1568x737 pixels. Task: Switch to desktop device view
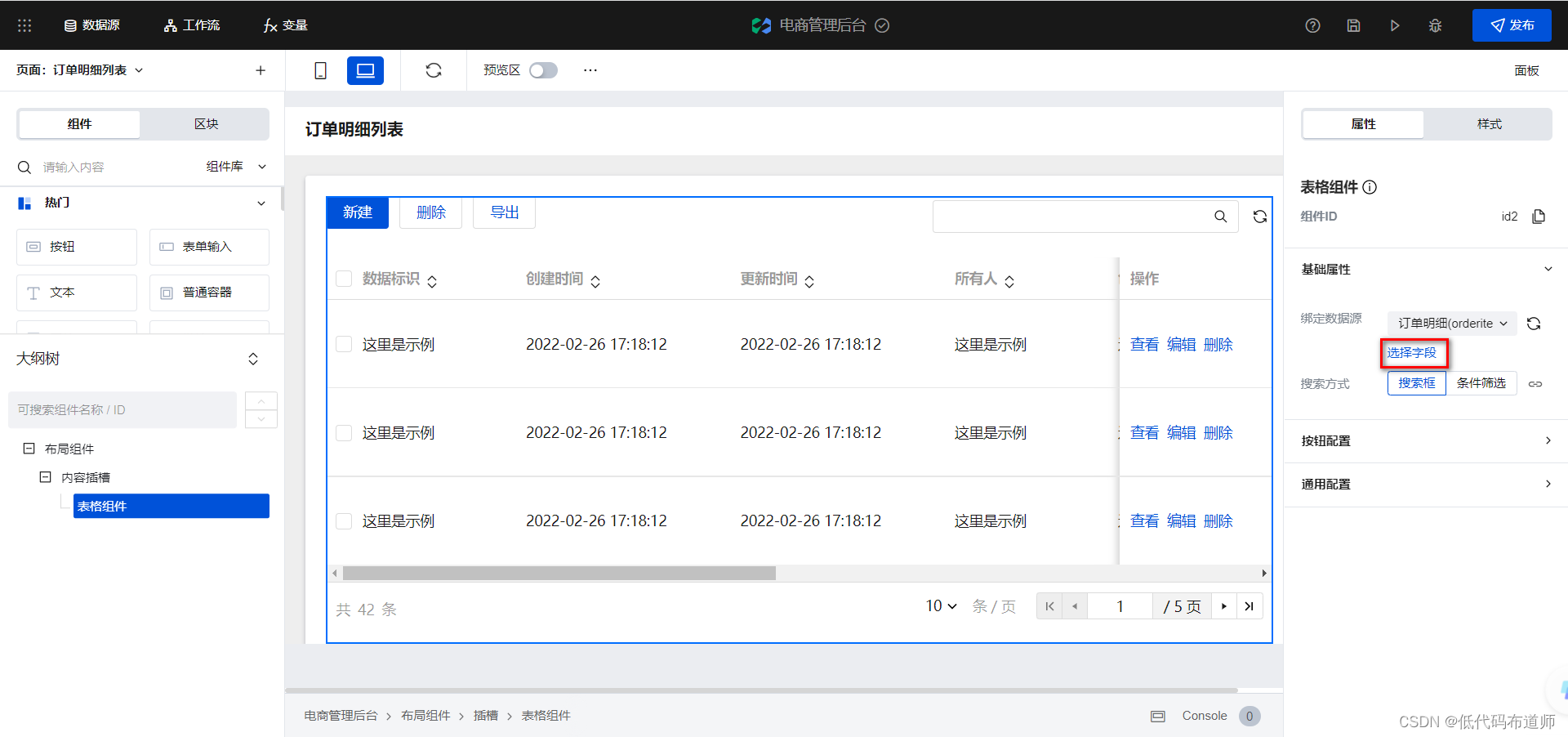click(x=365, y=70)
